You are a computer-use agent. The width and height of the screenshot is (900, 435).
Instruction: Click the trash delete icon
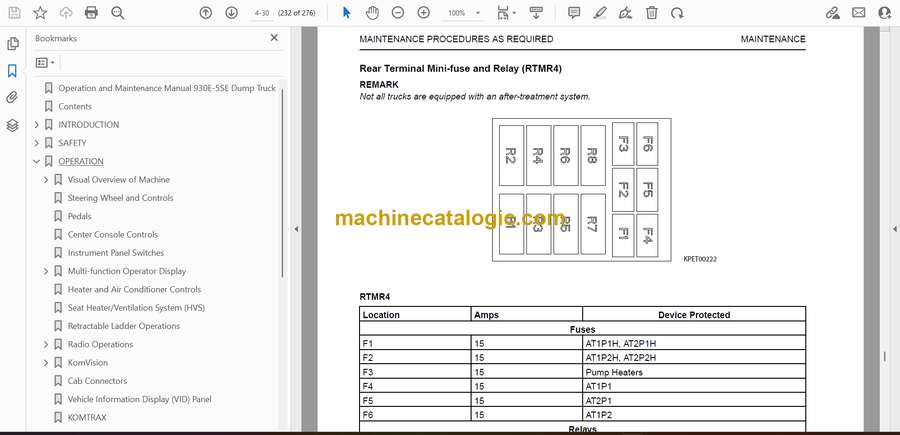(651, 13)
